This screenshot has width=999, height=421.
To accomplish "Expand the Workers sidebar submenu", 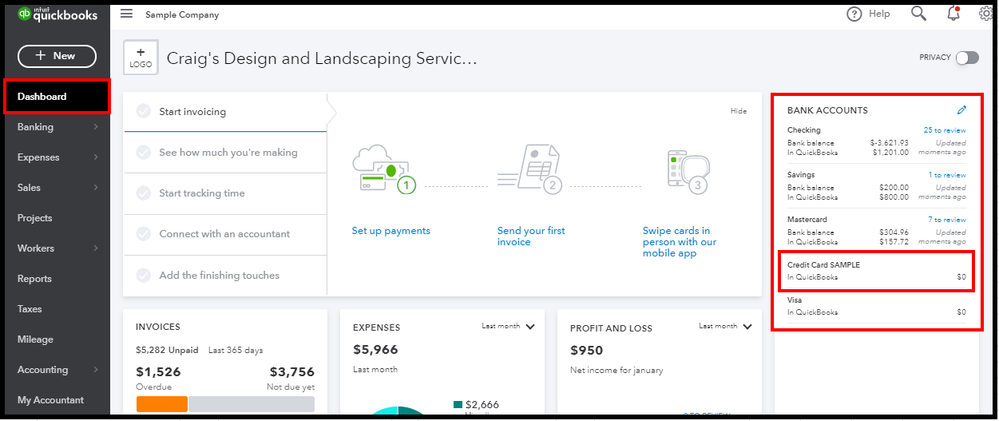I will coord(96,248).
